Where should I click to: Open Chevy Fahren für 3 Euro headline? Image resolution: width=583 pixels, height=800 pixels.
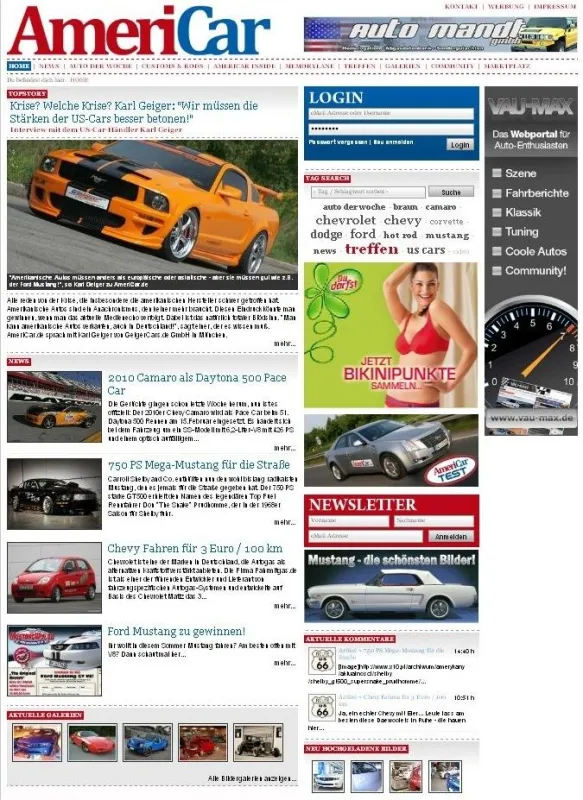(195, 548)
